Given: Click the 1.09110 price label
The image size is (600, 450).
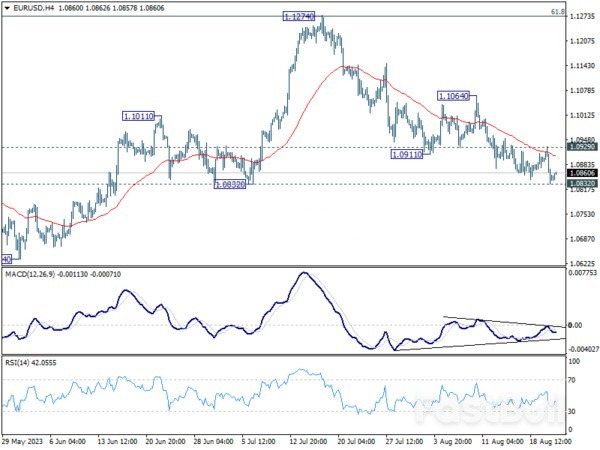Looking at the screenshot, I should (406, 155).
